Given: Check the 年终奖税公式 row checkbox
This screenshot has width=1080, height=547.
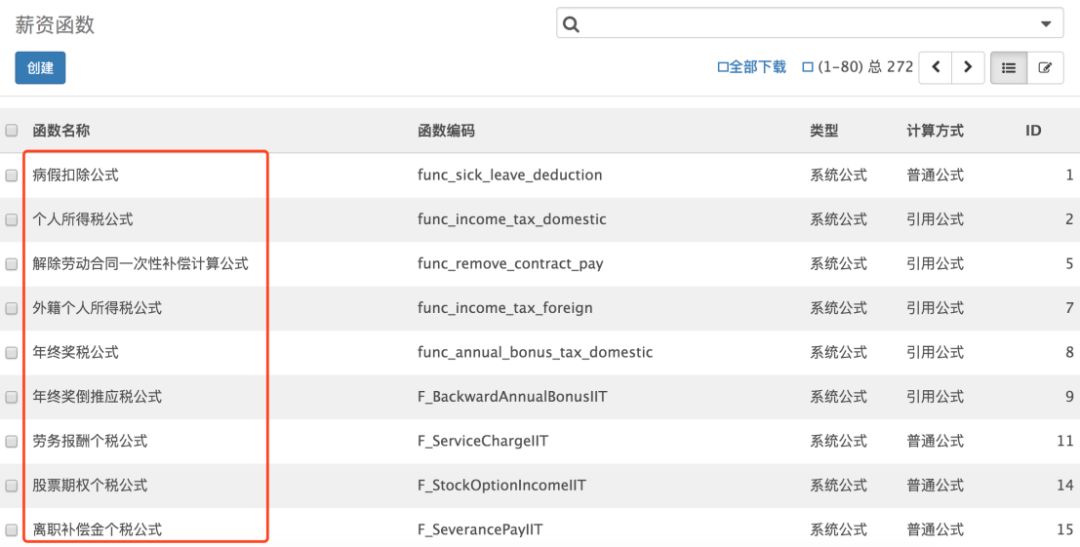Looking at the screenshot, I should [12, 352].
